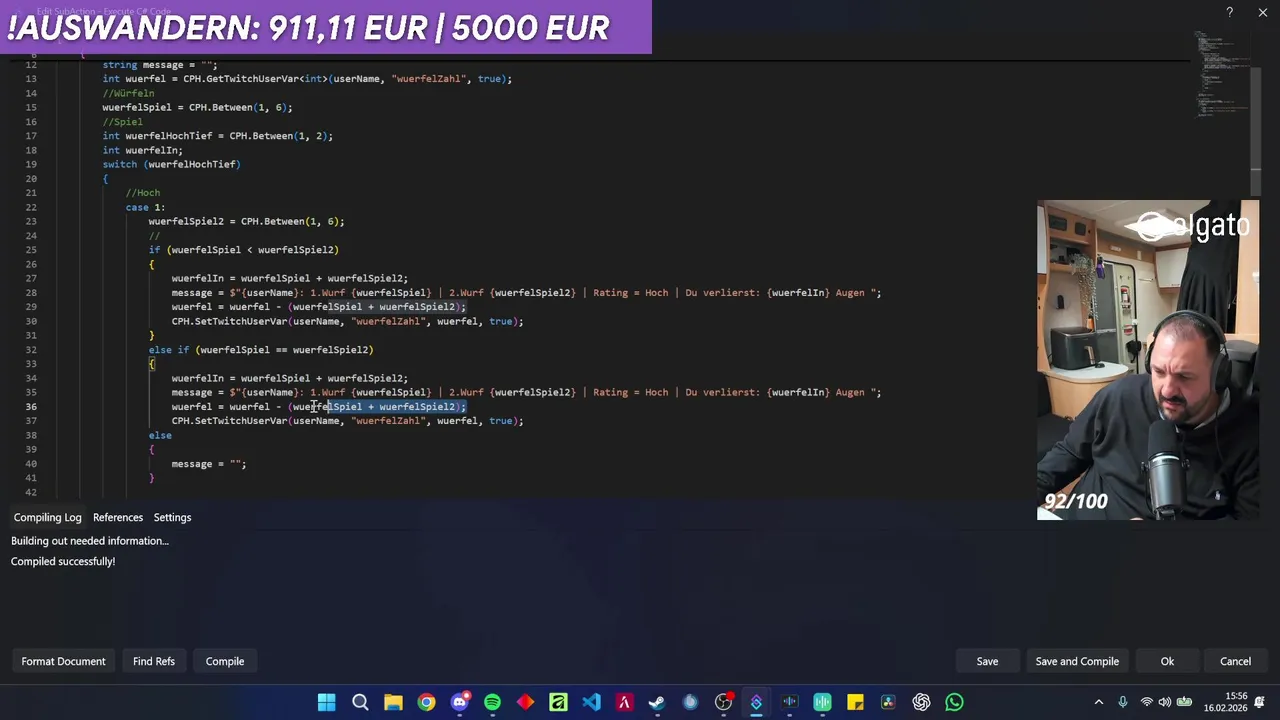This screenshot has height=720, width=1280.
Task: Switch to the Compiling Log tab
Action: point(47,517)
